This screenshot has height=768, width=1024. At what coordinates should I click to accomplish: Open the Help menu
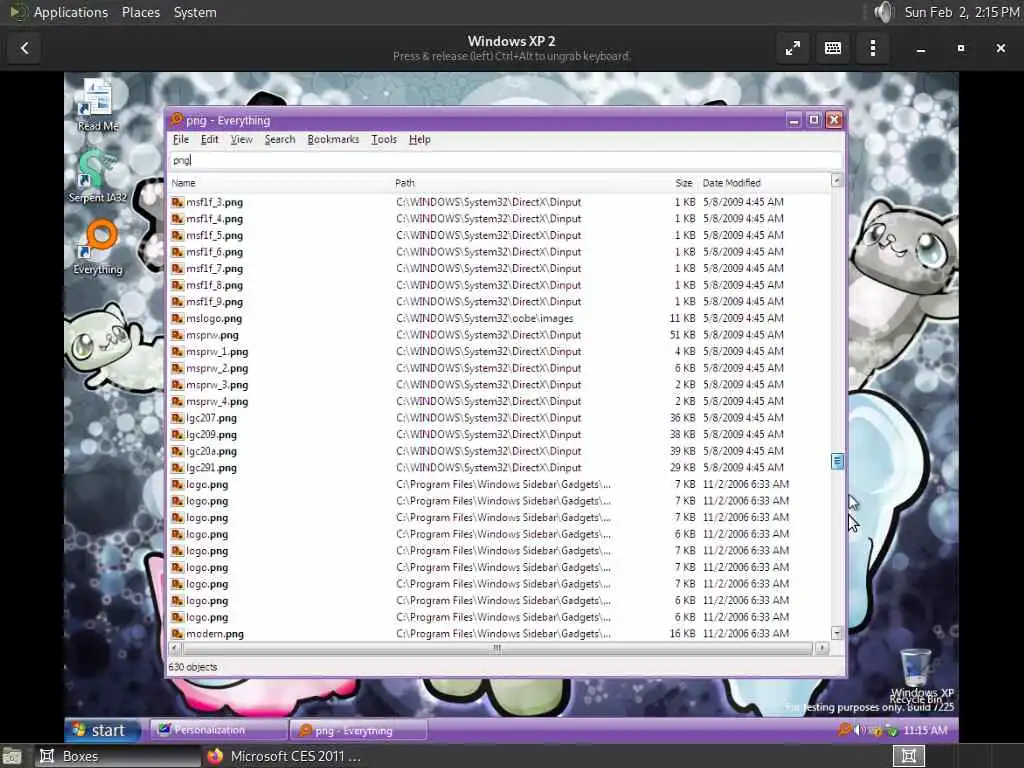419,139
